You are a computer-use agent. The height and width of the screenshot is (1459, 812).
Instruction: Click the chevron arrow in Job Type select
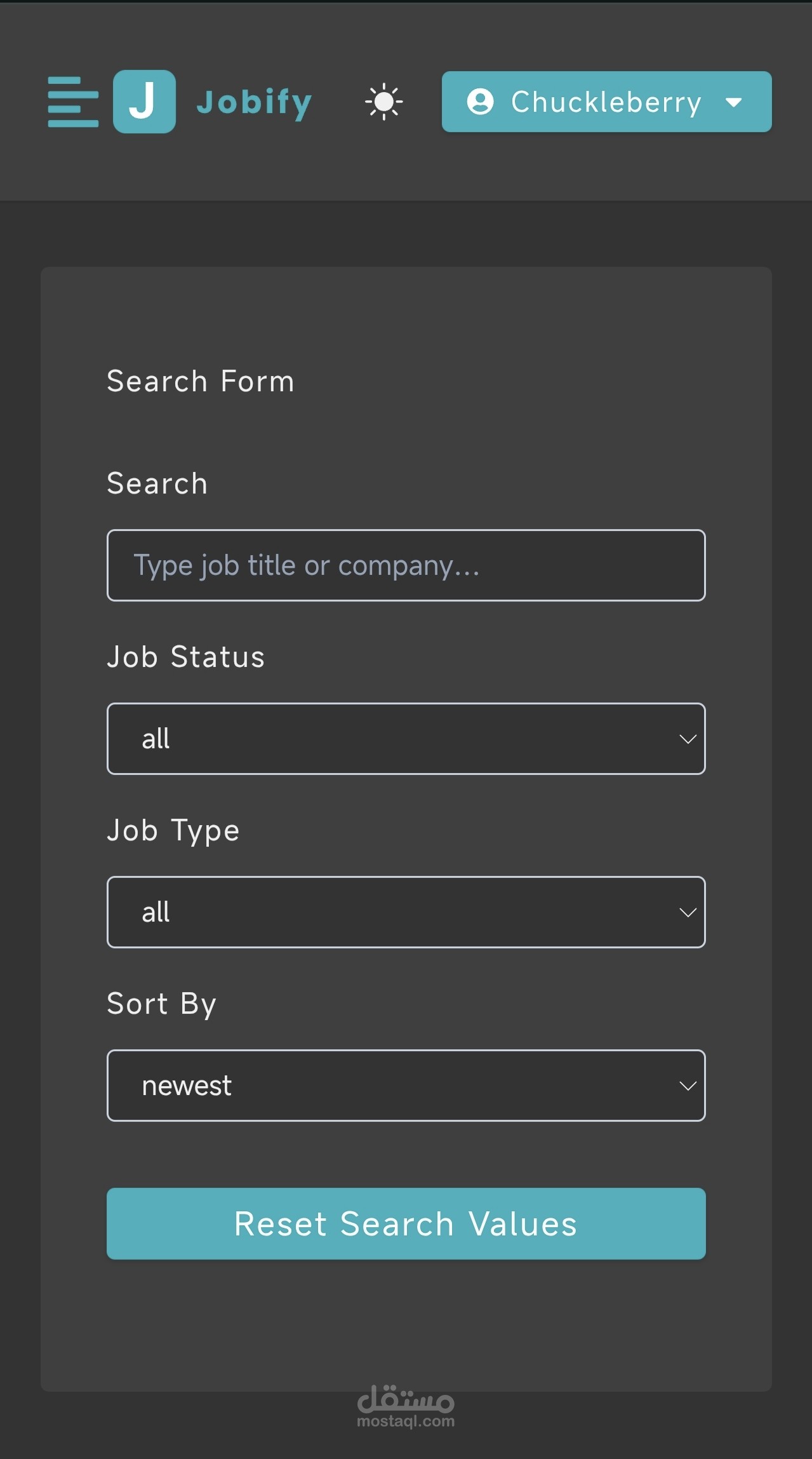688,913
